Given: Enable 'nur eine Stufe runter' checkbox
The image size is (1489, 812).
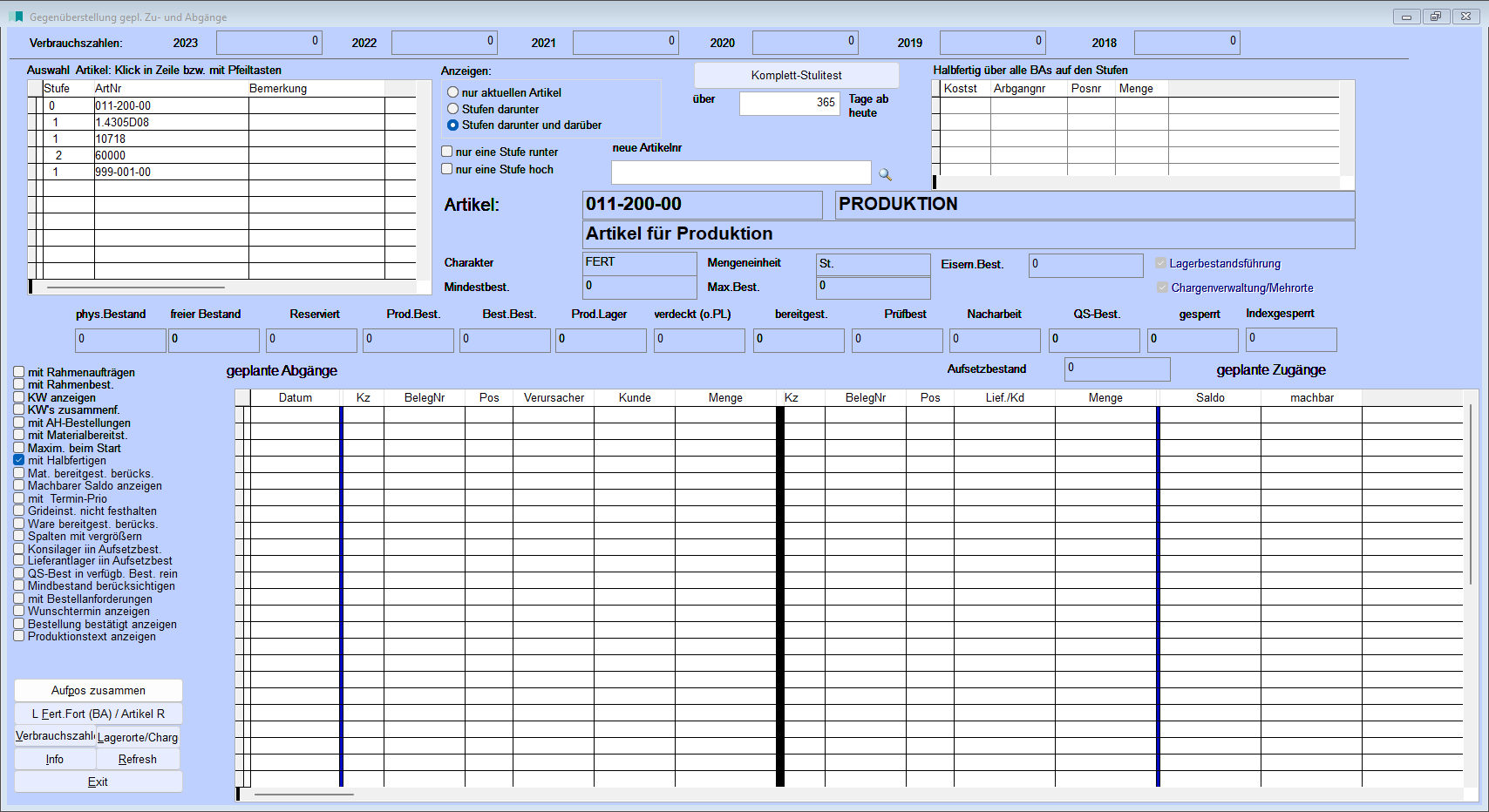Looking at the screenshot, I should 447,152.
